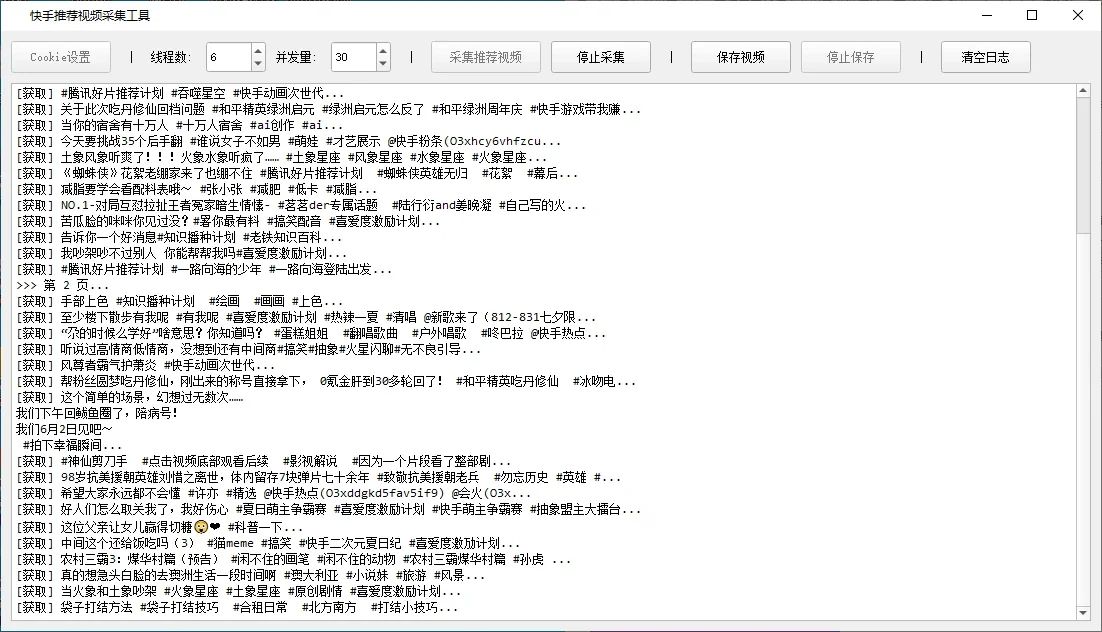Viewport: 1102px width, 632px height.
Task: Click the log scrollbar up arrow
Action: click(1083, 91)
